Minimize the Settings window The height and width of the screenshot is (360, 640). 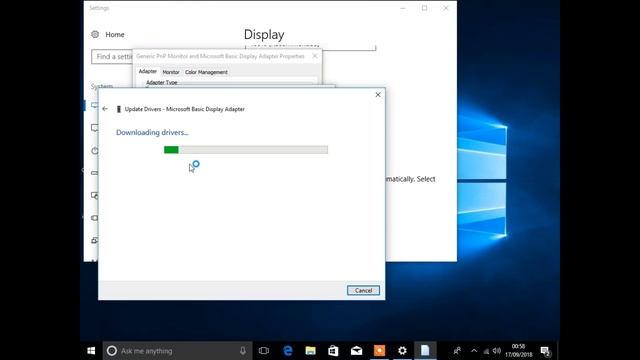point(403,8)
